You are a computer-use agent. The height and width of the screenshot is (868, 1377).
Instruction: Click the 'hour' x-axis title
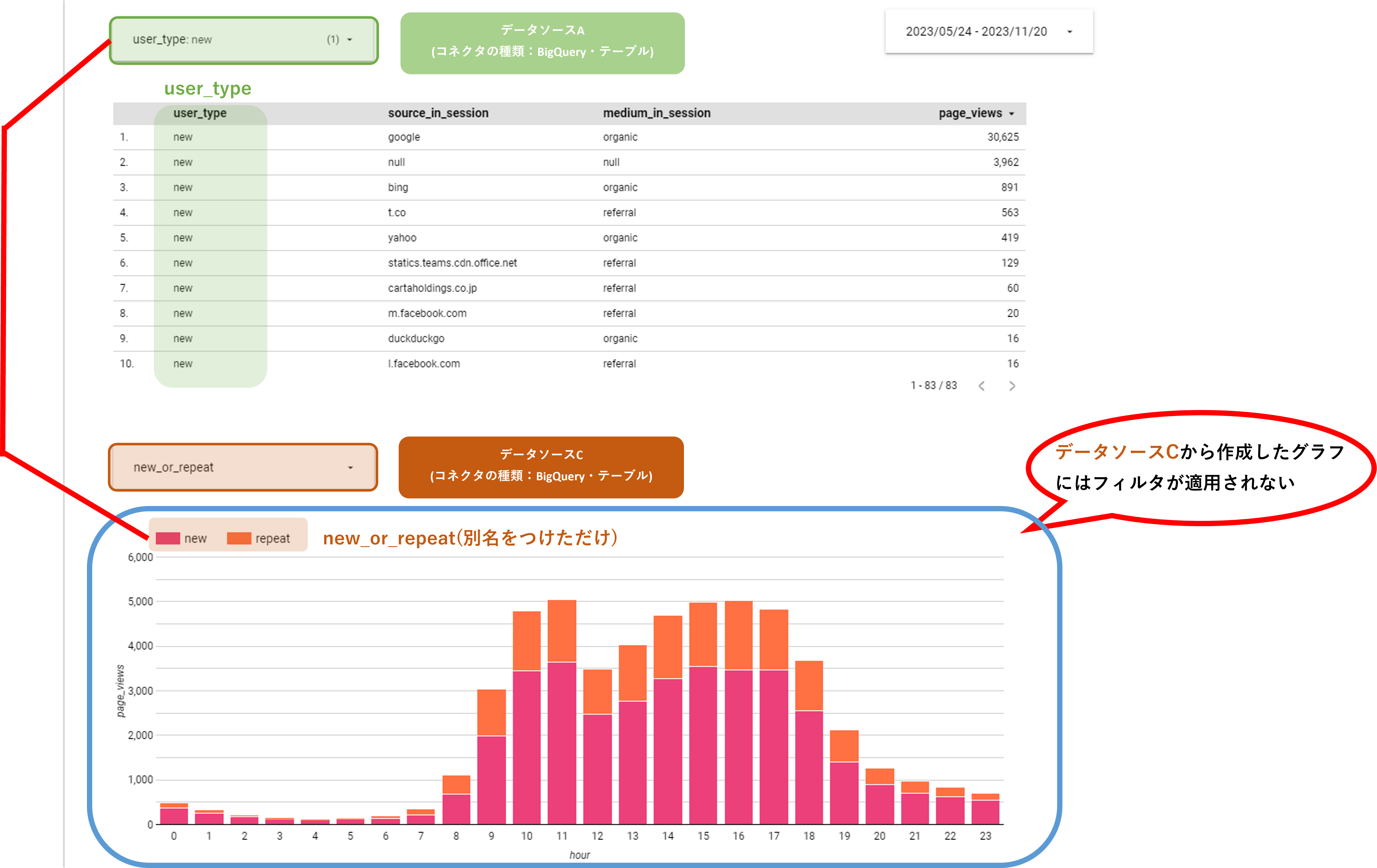[579, 855]
